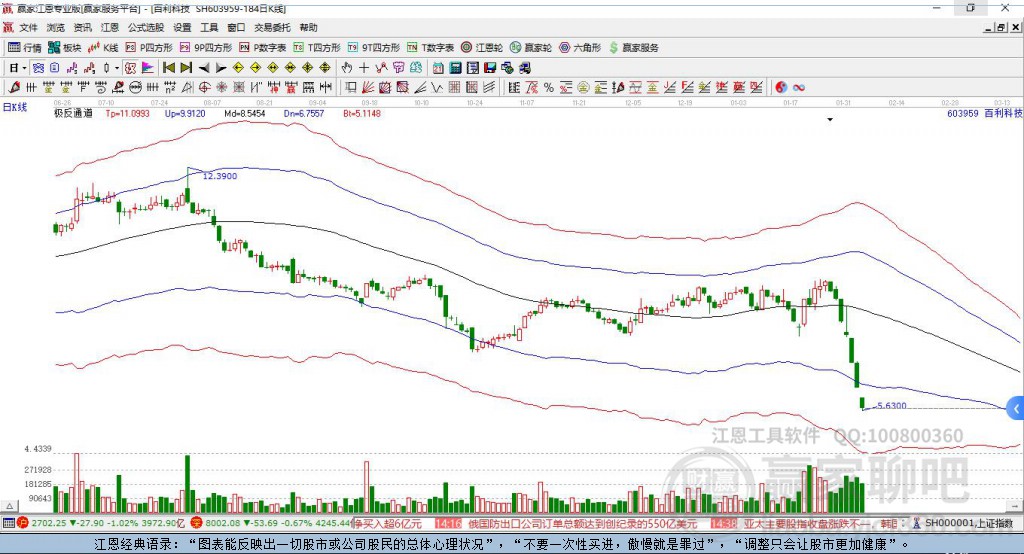The image size is (1024, 554).
Task: Click the up-triangle button at volume panel left
Action: [x=10, y=506]
